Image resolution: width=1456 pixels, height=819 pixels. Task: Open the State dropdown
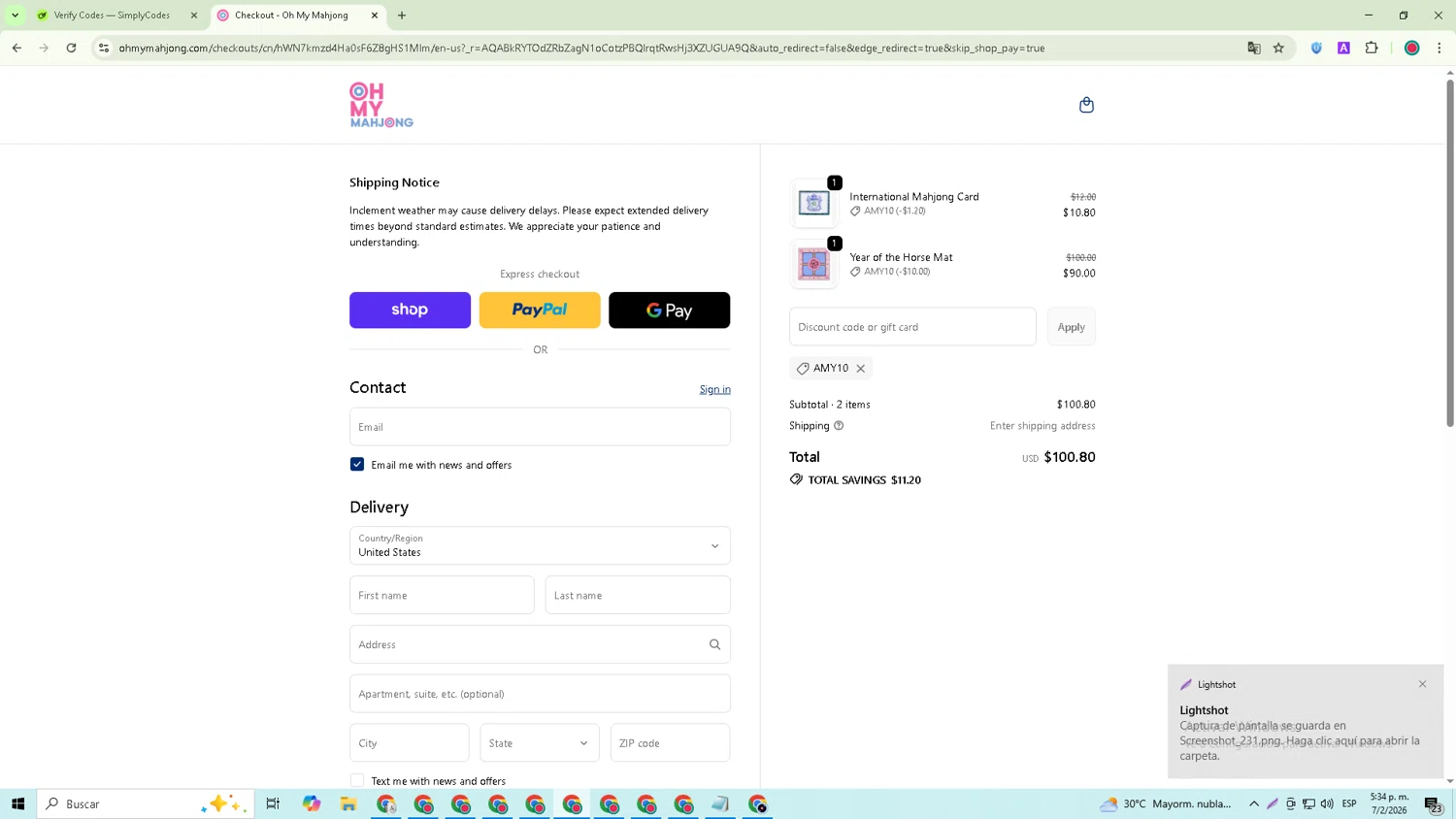click(x=540, y=743)
